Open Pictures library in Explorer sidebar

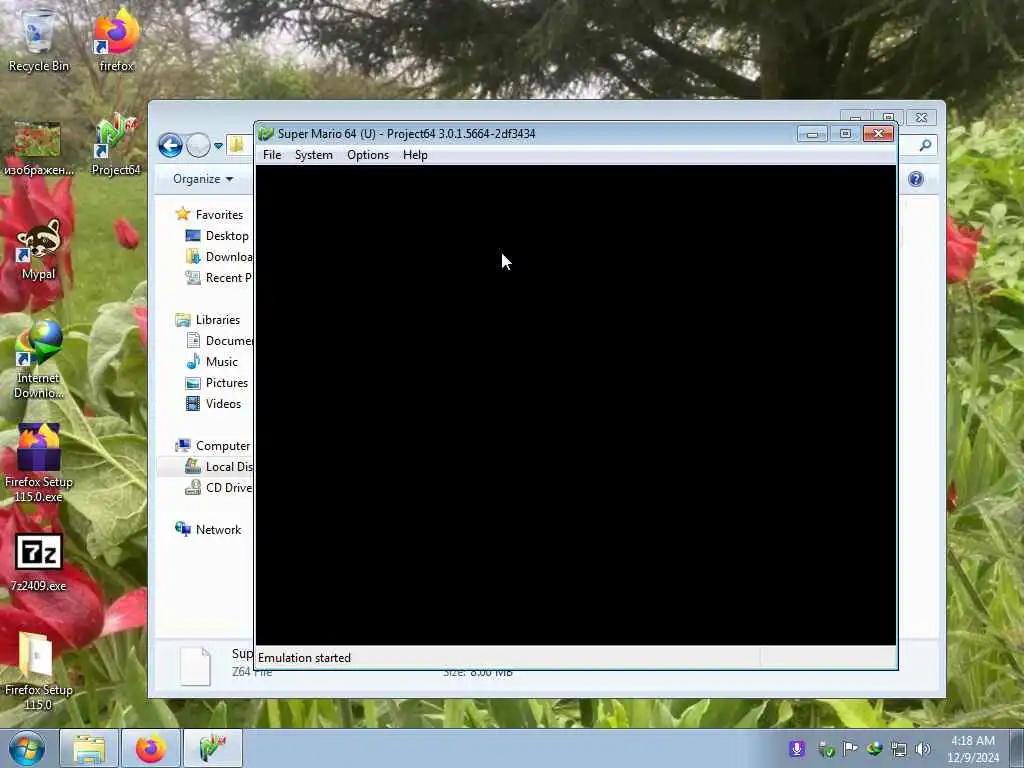tap(217, 383)
